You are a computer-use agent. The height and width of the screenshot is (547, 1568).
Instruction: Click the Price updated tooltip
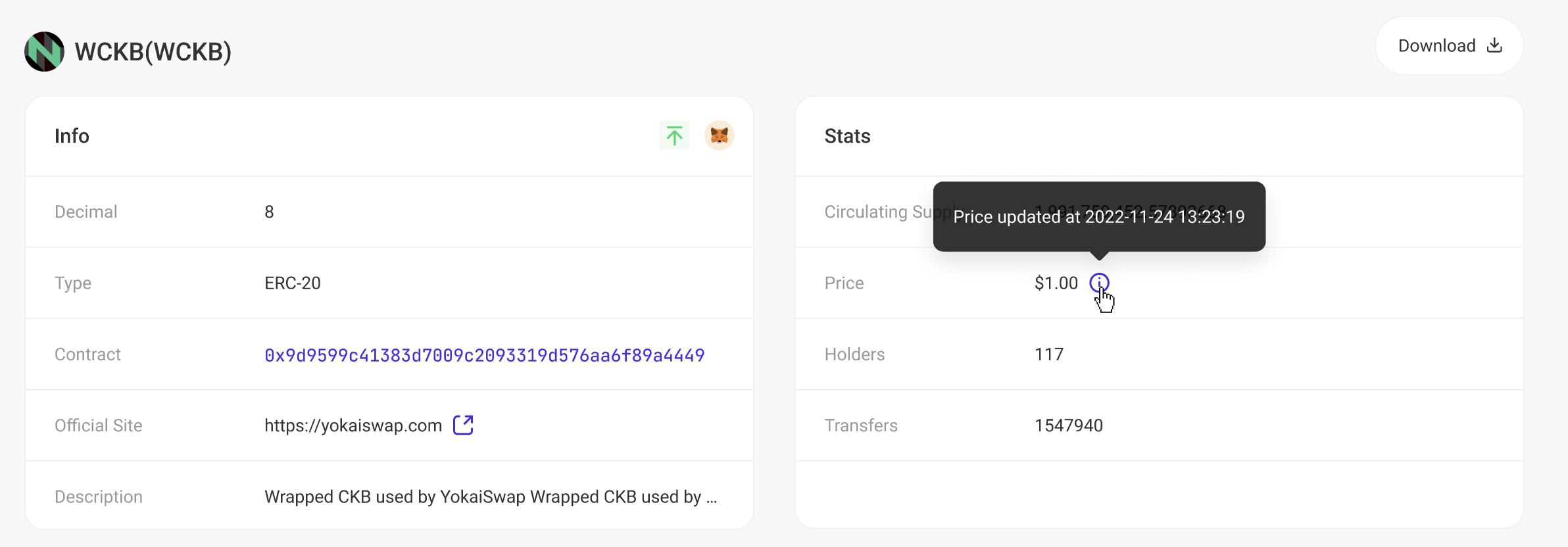click(1098, 217)
